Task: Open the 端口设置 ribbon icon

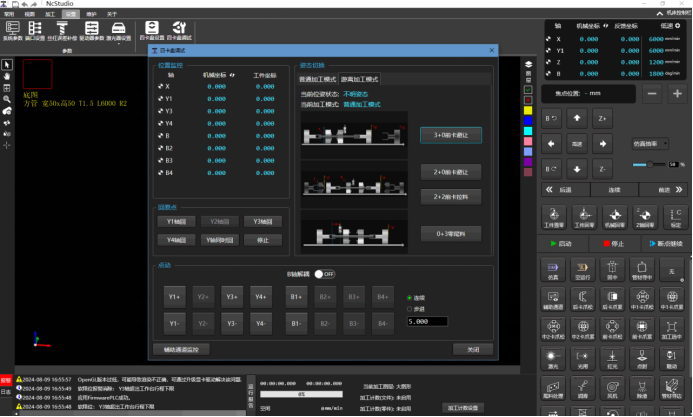Action: [x=35, y=31]
